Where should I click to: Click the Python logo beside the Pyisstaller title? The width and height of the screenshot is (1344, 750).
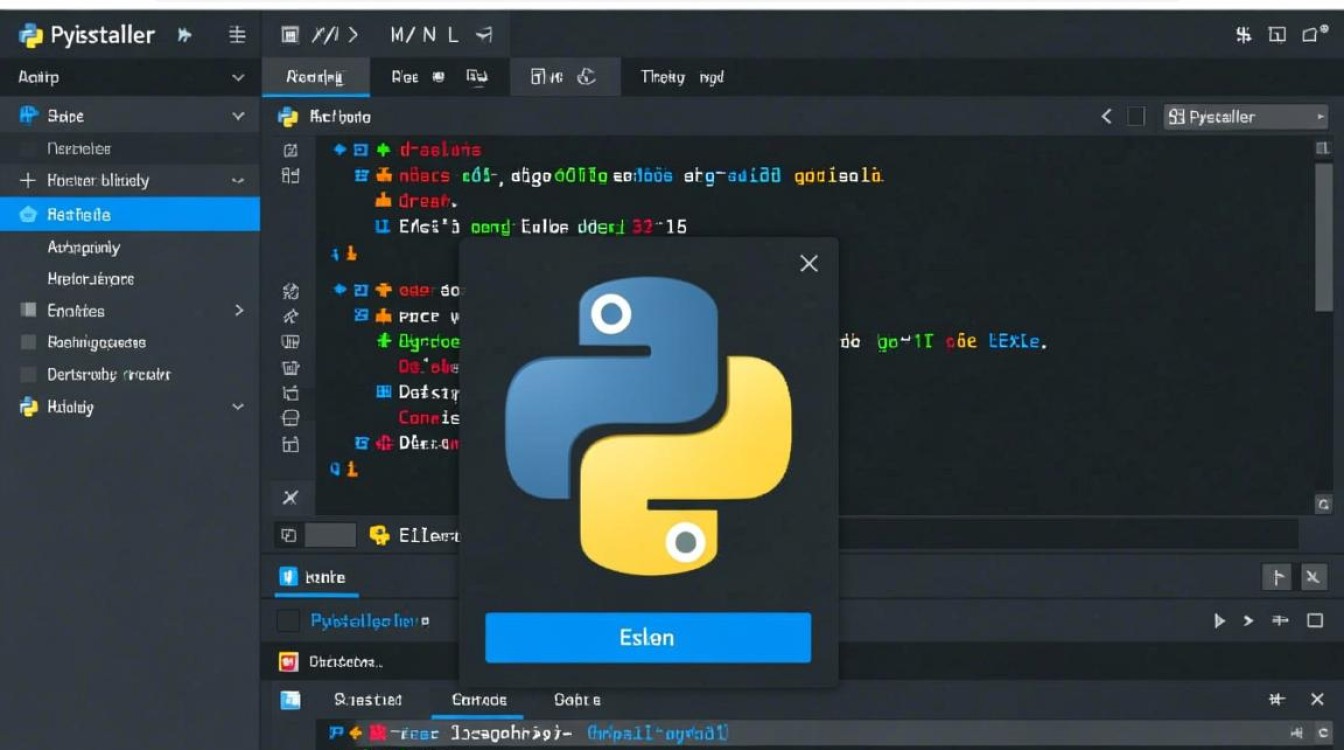point(31,36)
